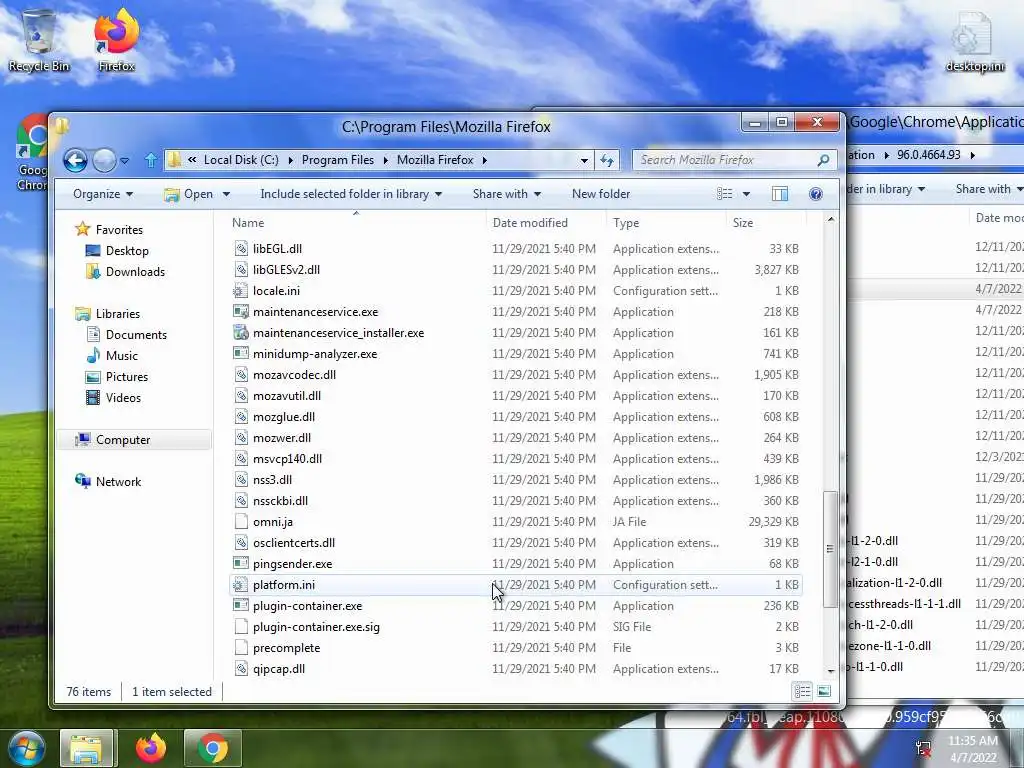Image resolution: width=1024 pixels, height=768 pixels.
Task: Create a New folder
Action: (601, 194)
